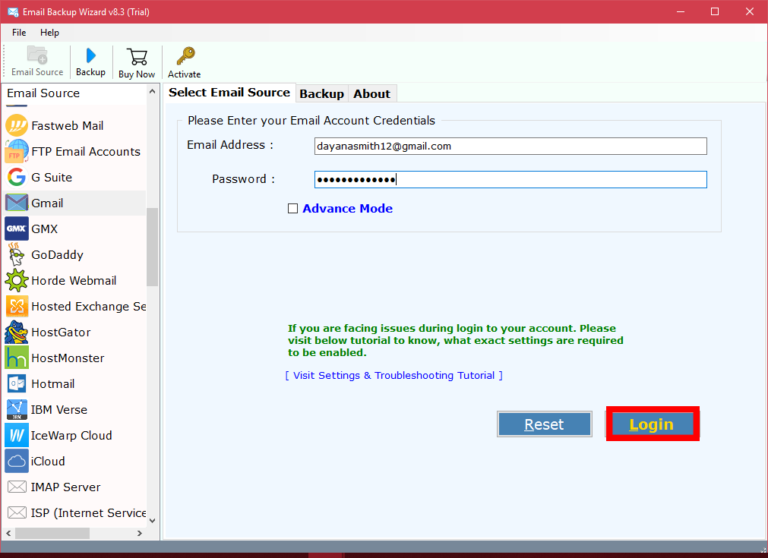The width and height of the screenshot is (768, 558).
Task: Click the horizontal scrollbar right arrow
Action: click(x=140, y=533)
